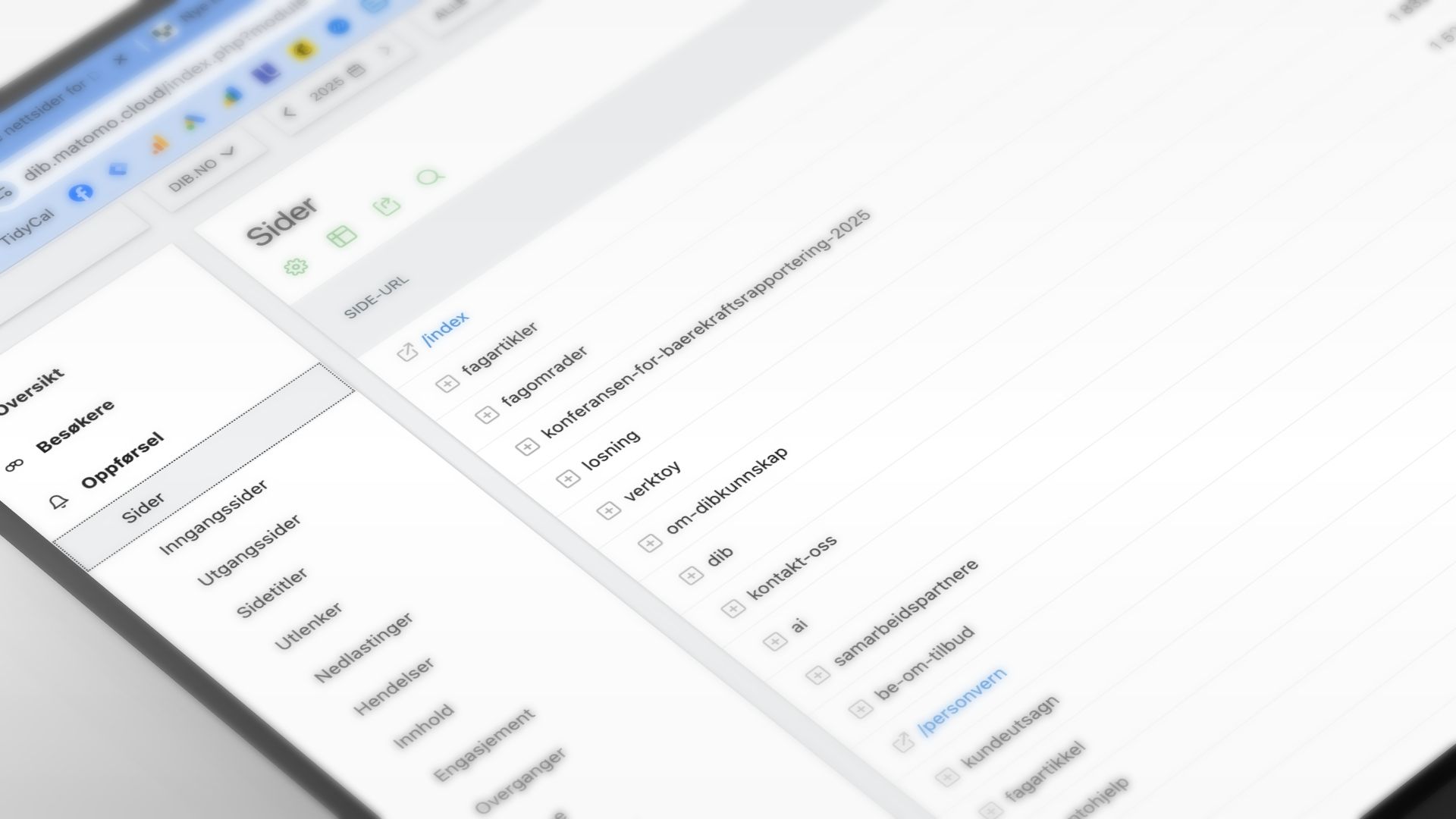Select Utlenker in the sidebar
The height and width of the screenshot is (819, 1456).
[x=308, y=626]
